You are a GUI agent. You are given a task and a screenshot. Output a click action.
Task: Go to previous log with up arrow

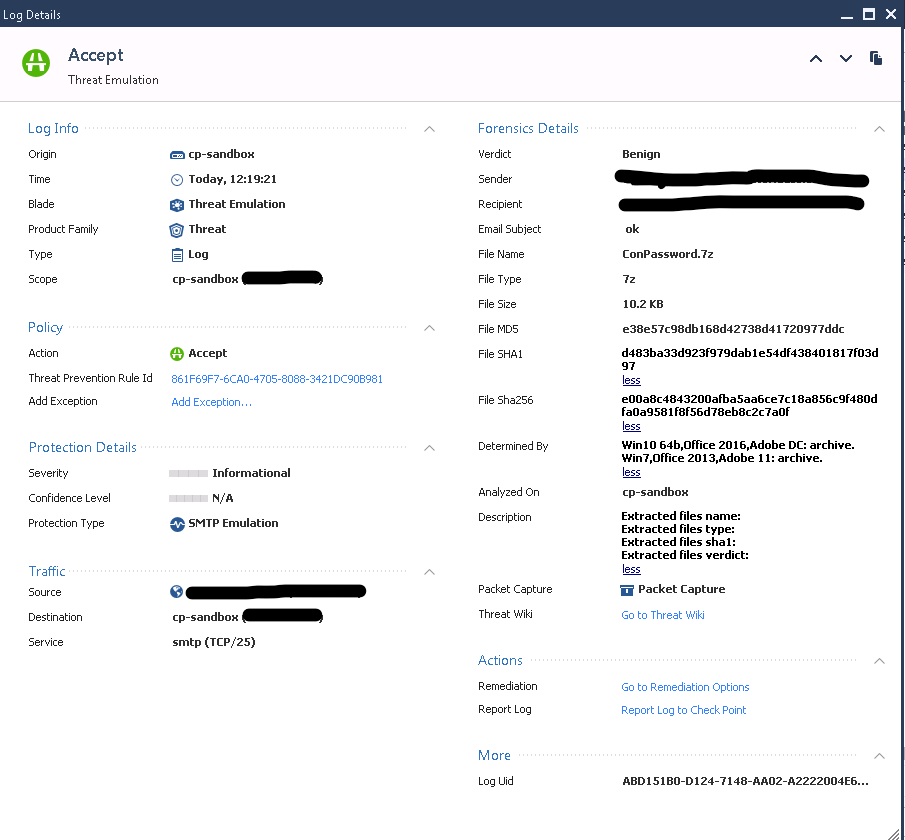click(x=816, y=58)
